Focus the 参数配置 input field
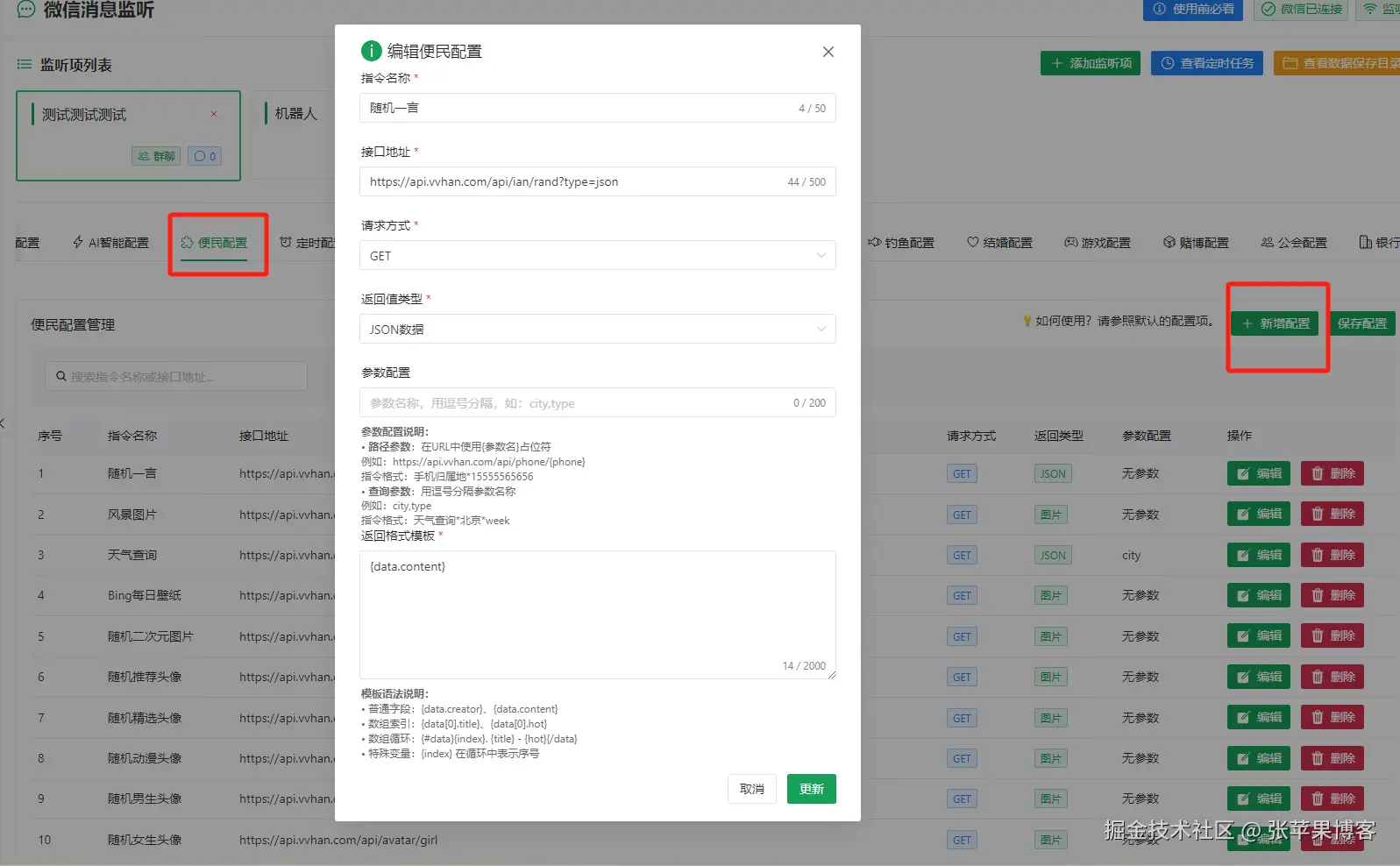1400x866 pixels. pos(574,403)
